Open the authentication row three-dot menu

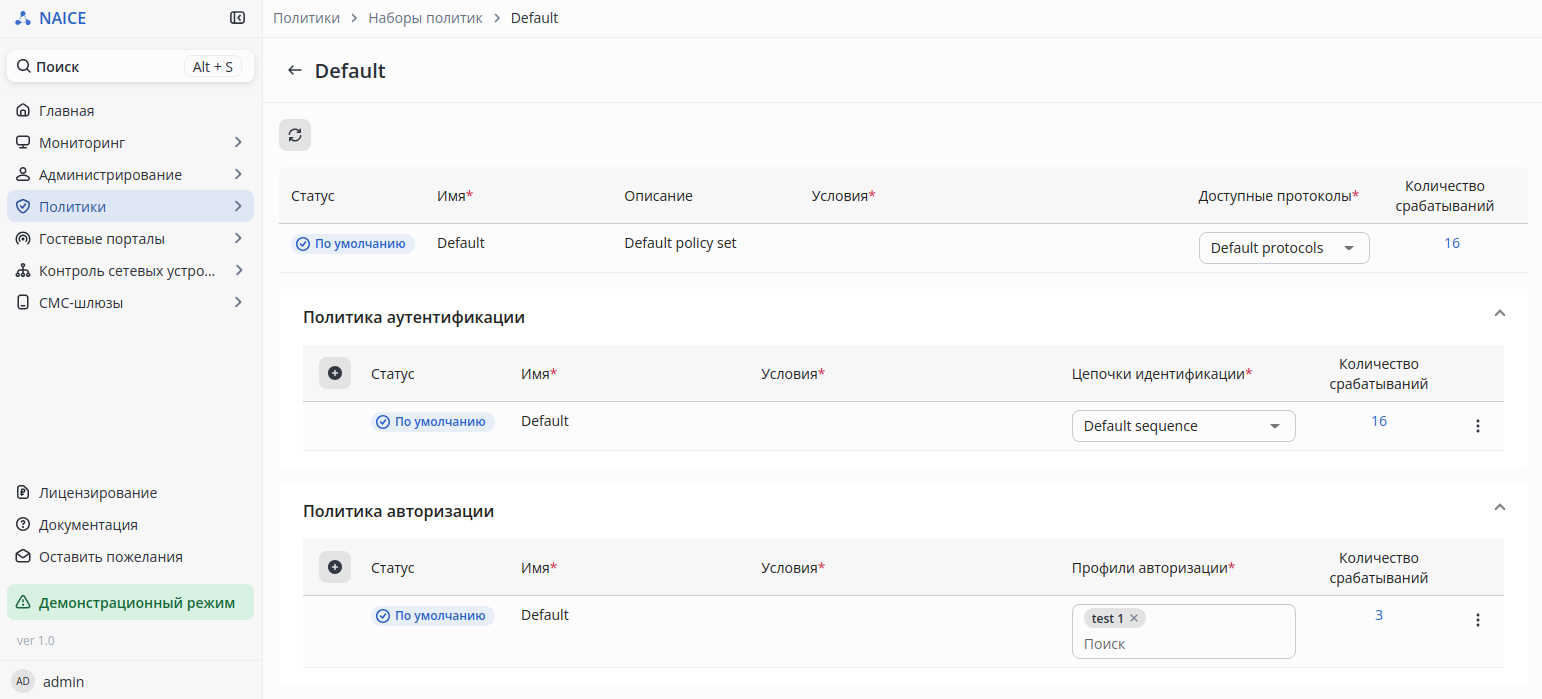coord(1477,426)
